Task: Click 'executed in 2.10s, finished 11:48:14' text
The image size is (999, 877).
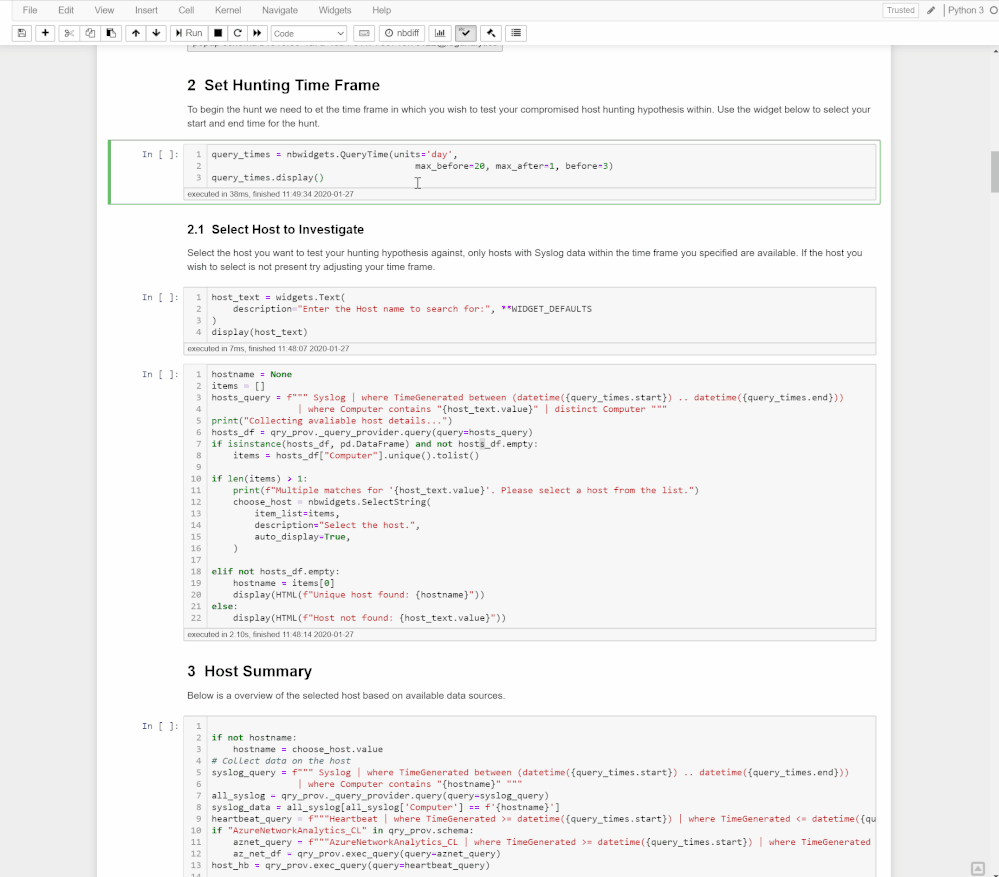Action: click(270, 635)
